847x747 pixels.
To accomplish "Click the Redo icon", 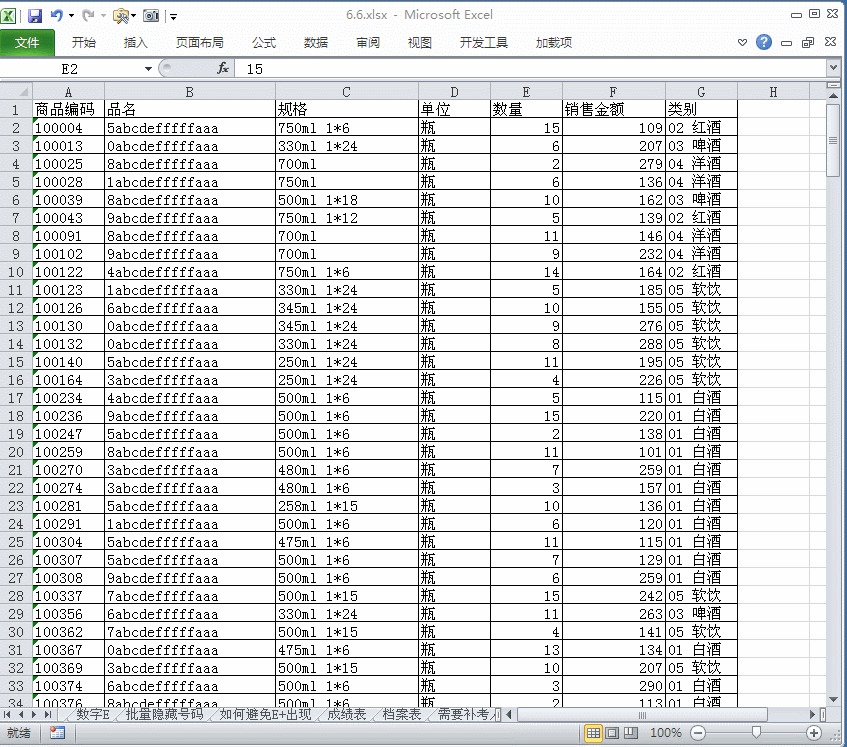I will pos(88,16).
